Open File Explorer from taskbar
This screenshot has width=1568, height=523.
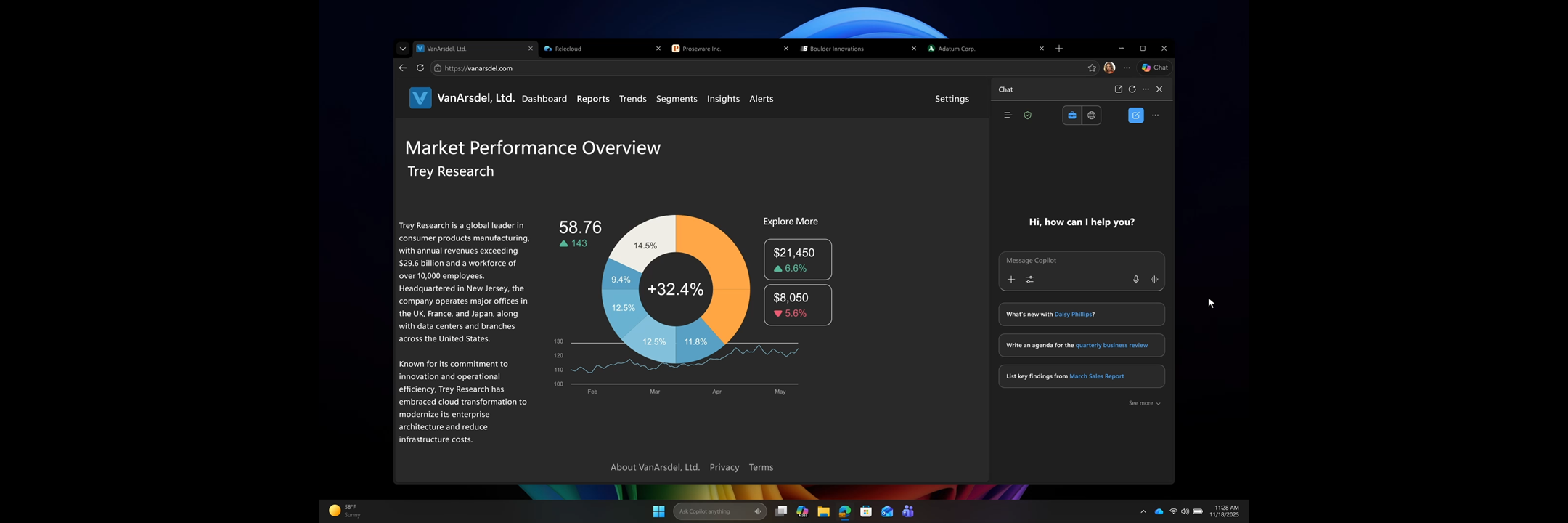[x=823, y=511]
